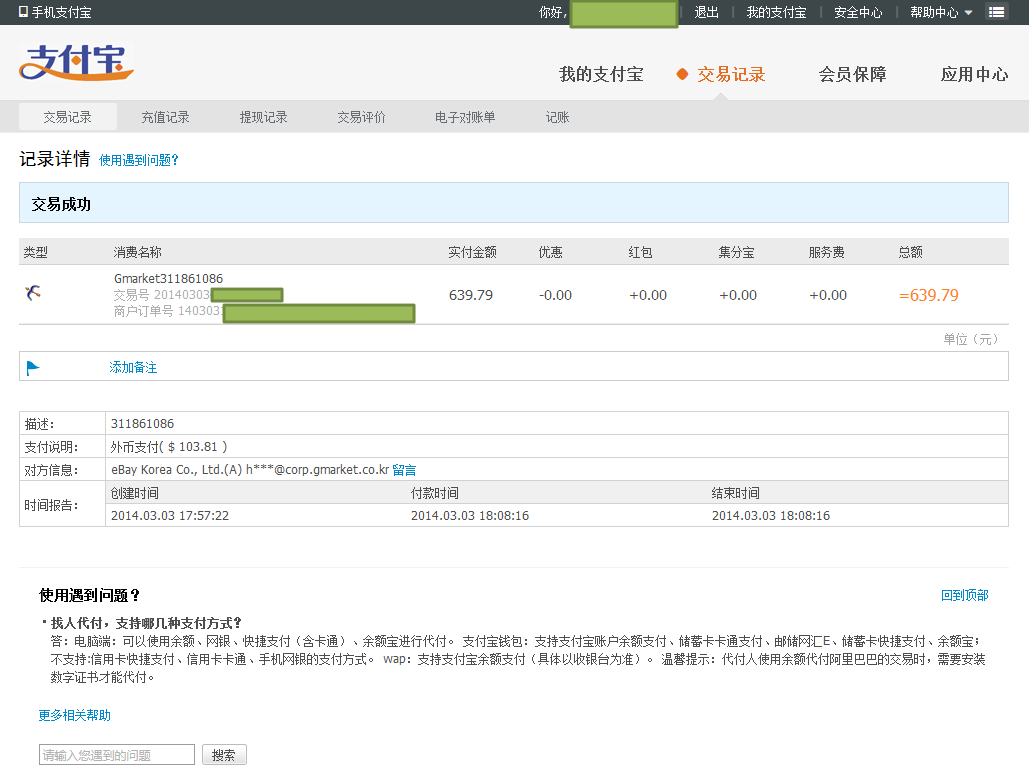
Task: Switch to the 记账 tab
Action: coord(557,117)
